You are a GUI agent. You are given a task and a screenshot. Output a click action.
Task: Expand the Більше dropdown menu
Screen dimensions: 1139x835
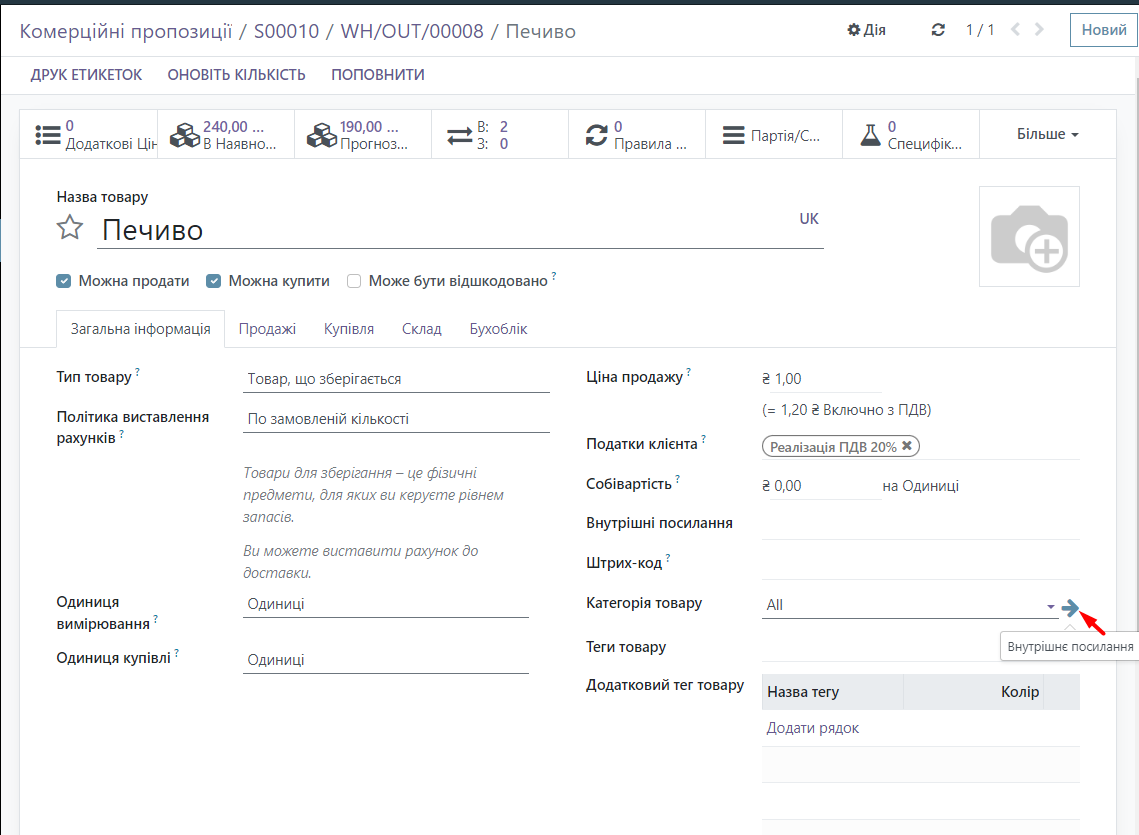(1047, 134)
